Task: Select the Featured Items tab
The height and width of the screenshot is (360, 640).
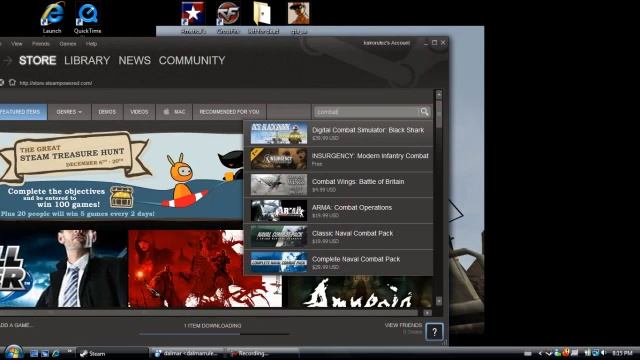Action: tap(23, 111)
